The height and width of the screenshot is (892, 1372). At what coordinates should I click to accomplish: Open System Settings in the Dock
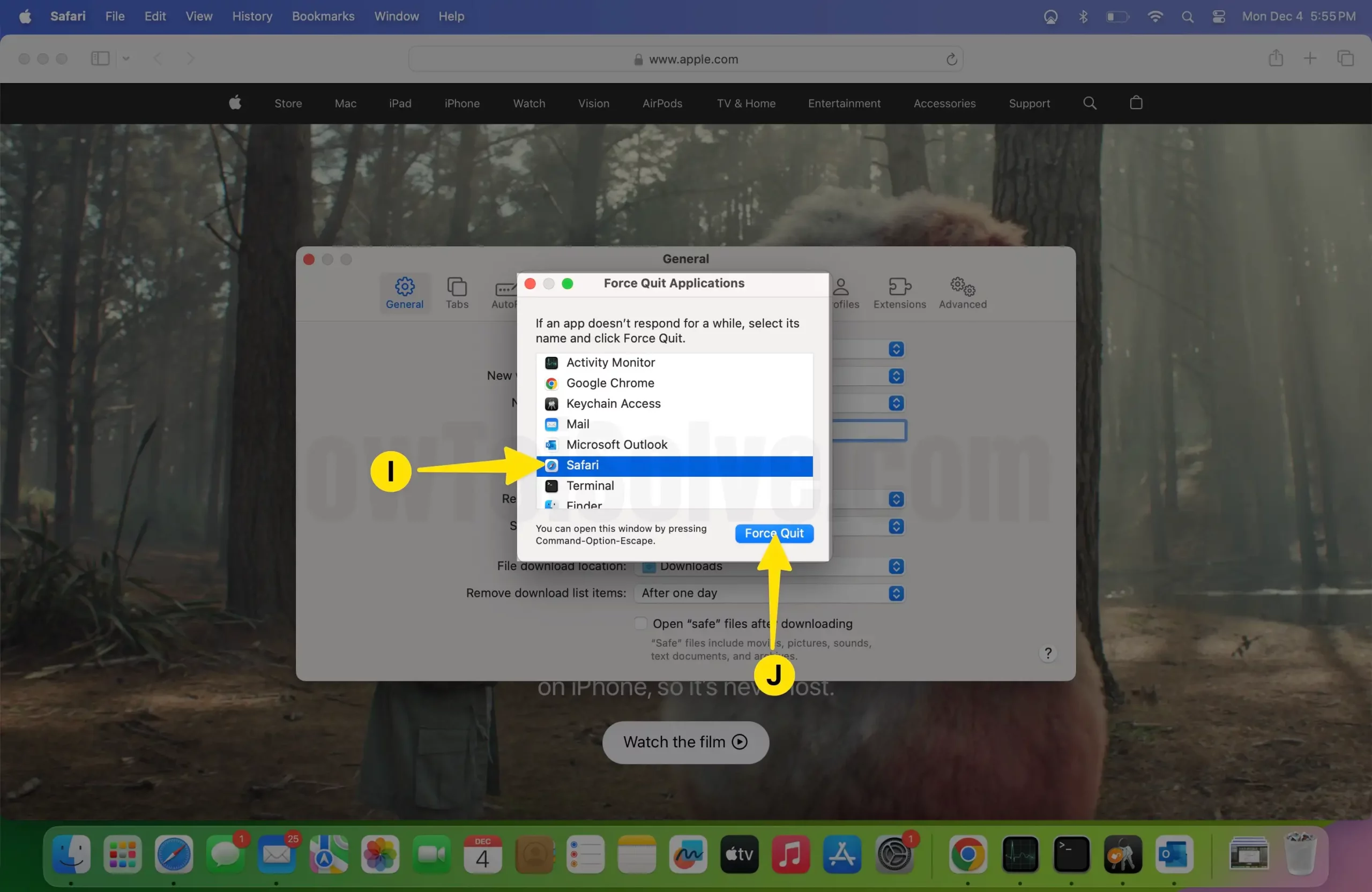[894, 853]
